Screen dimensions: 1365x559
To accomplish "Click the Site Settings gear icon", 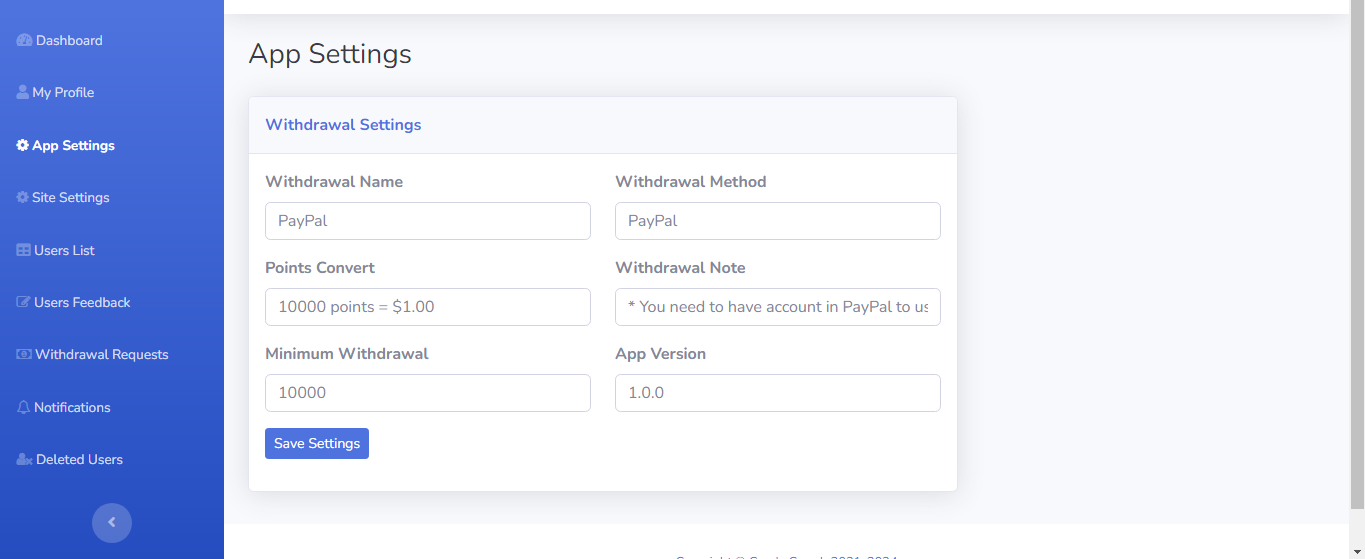I will click(22, 198).
